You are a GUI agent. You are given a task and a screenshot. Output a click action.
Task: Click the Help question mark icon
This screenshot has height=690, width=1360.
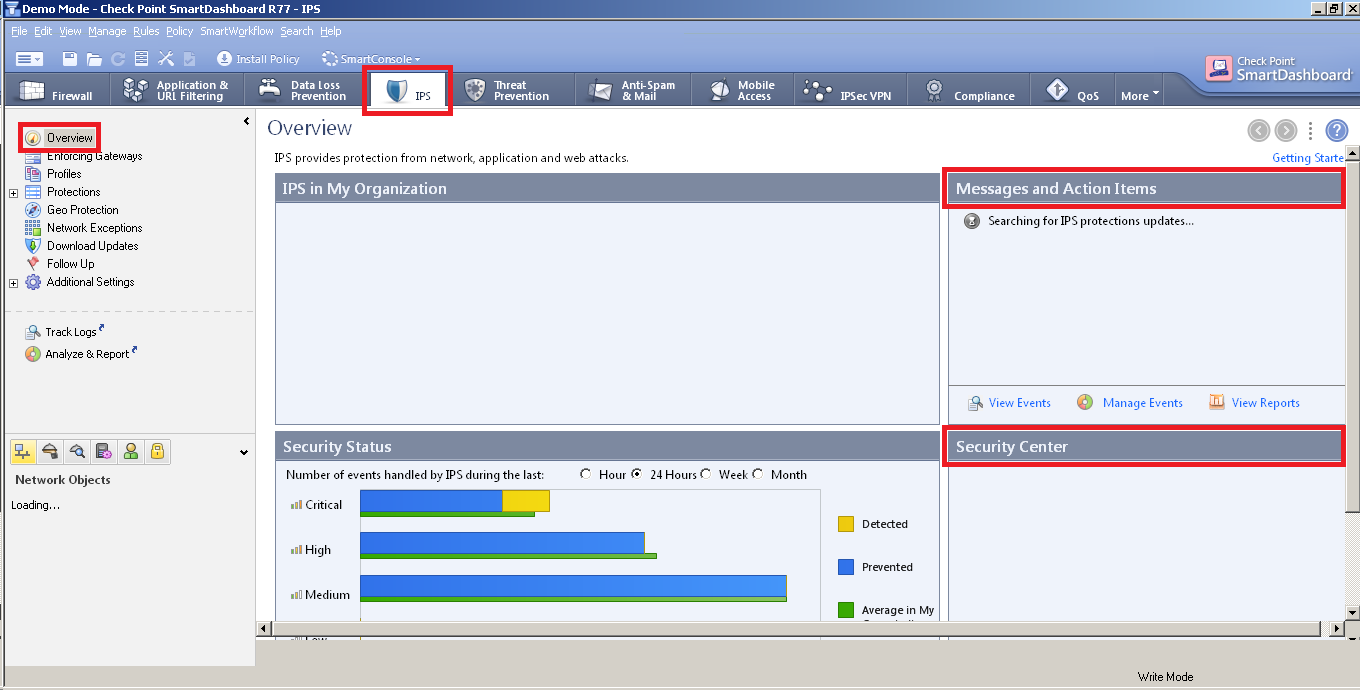pyautogui.click(x=1336, y=130)
